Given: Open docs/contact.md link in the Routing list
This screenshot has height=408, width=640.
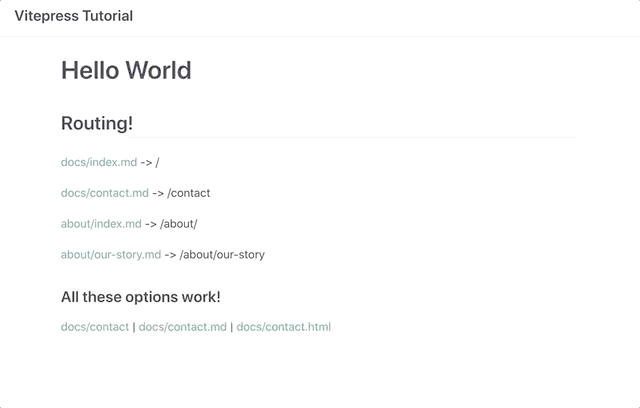Looking at the screenshot, I should 104,193.
